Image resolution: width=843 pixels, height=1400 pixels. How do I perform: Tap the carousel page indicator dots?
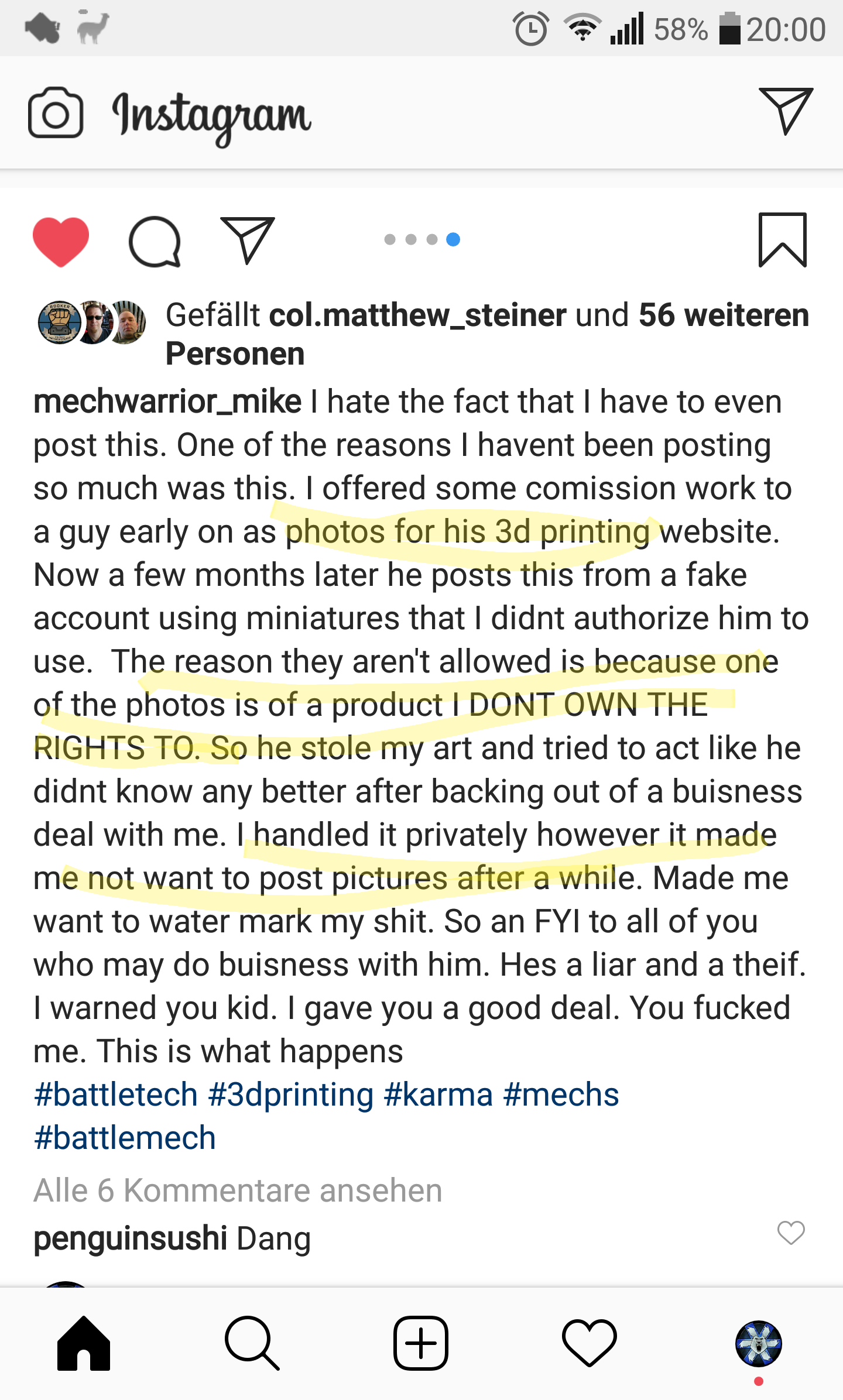coord(421,239)
